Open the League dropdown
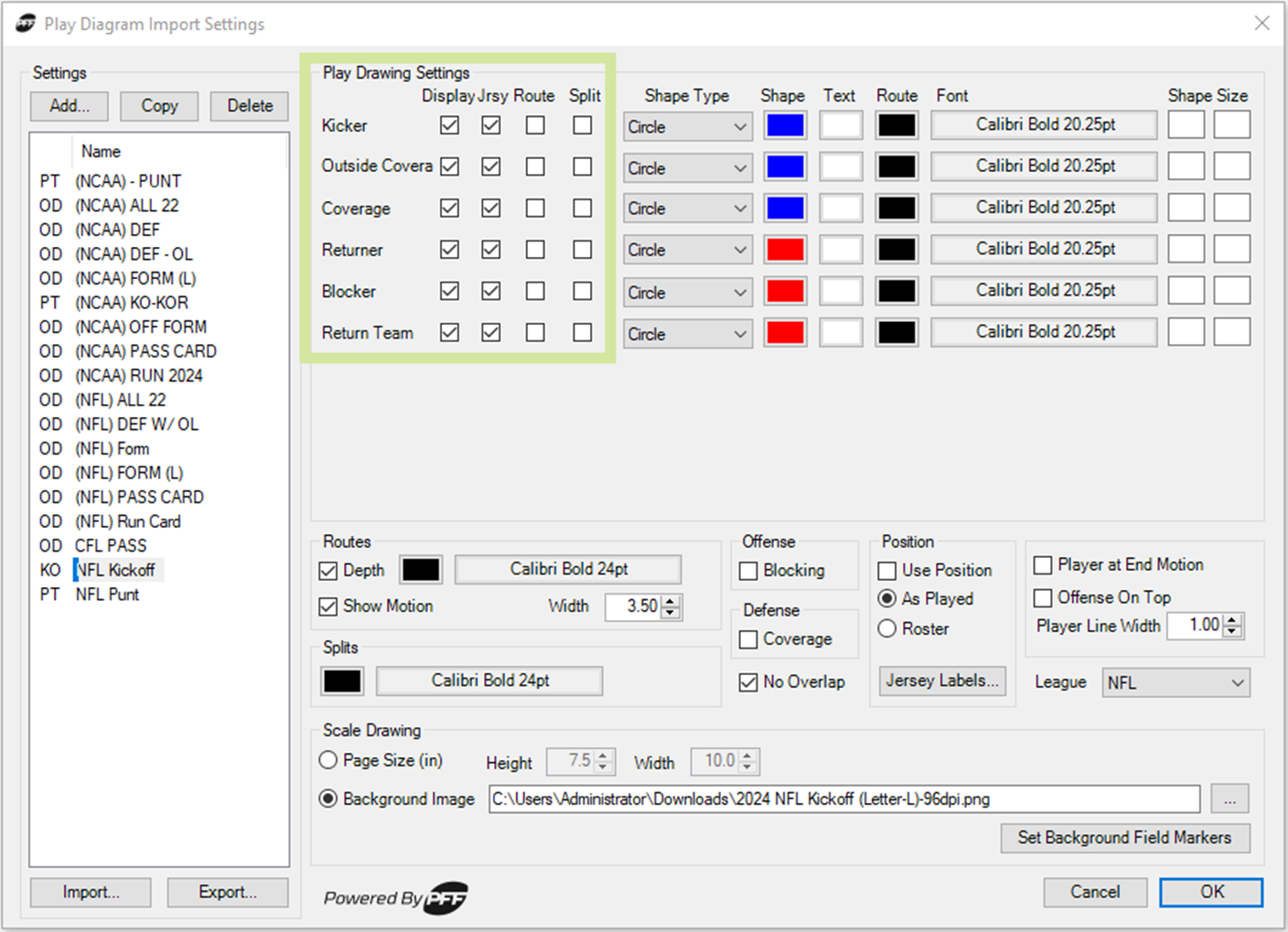Screen dimensions: 1288x932 tap(1175, 683)
